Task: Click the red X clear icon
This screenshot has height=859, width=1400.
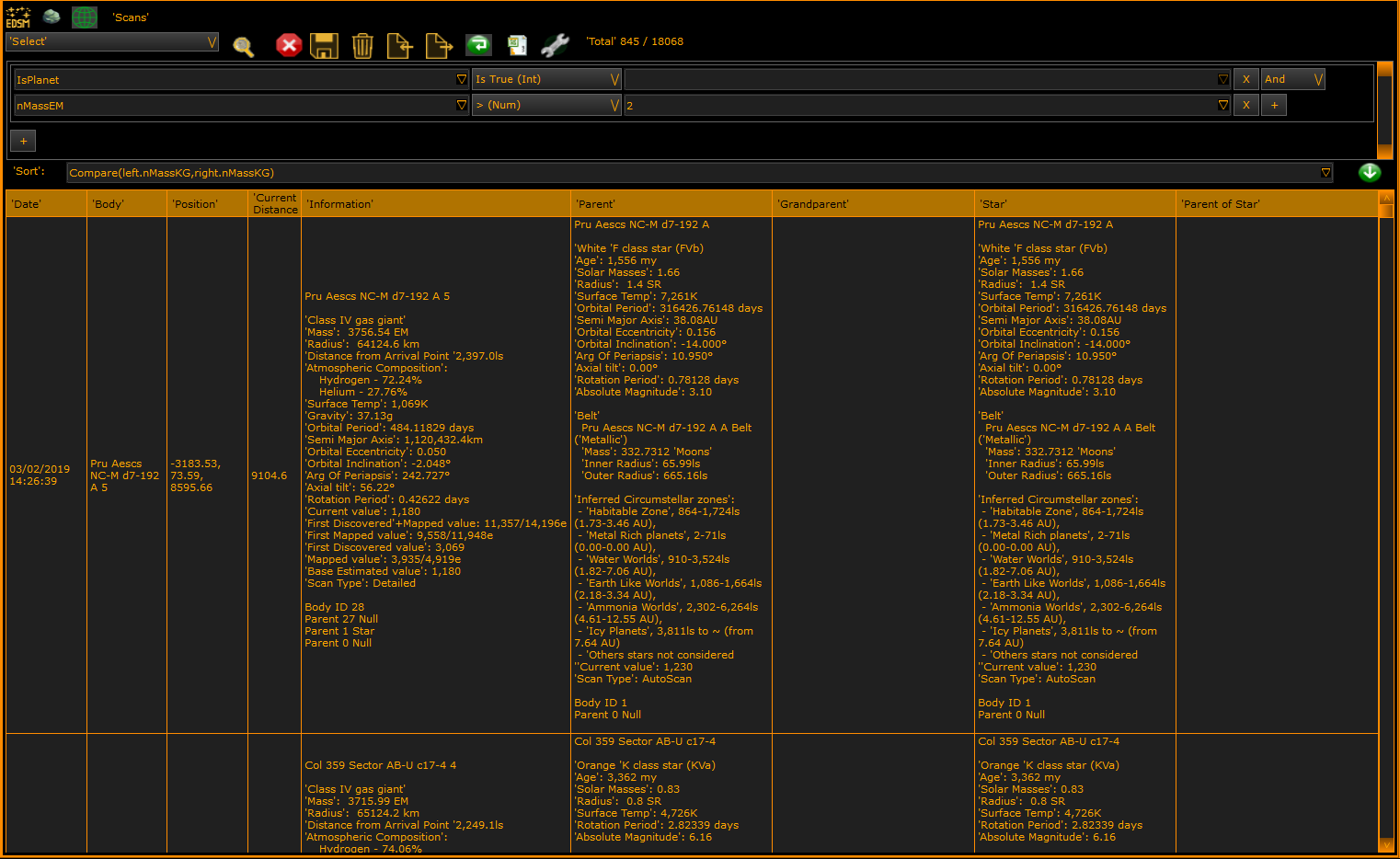Action: [289, 45]
